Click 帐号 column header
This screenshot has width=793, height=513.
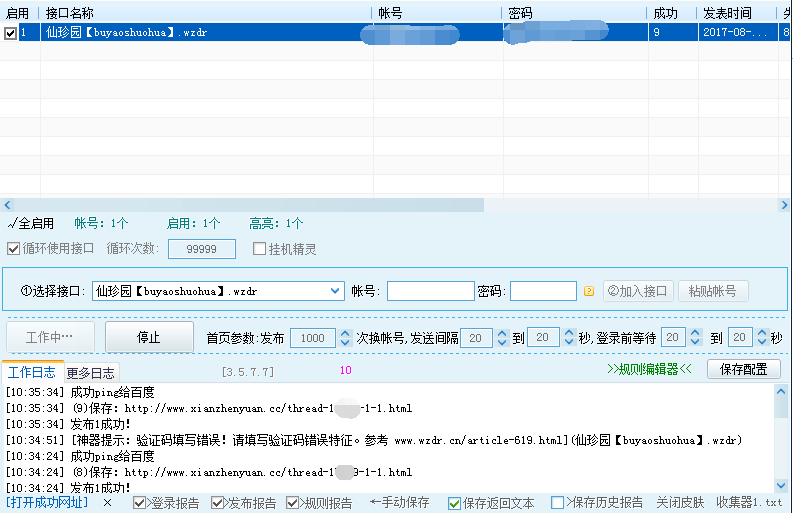point(390,13)
